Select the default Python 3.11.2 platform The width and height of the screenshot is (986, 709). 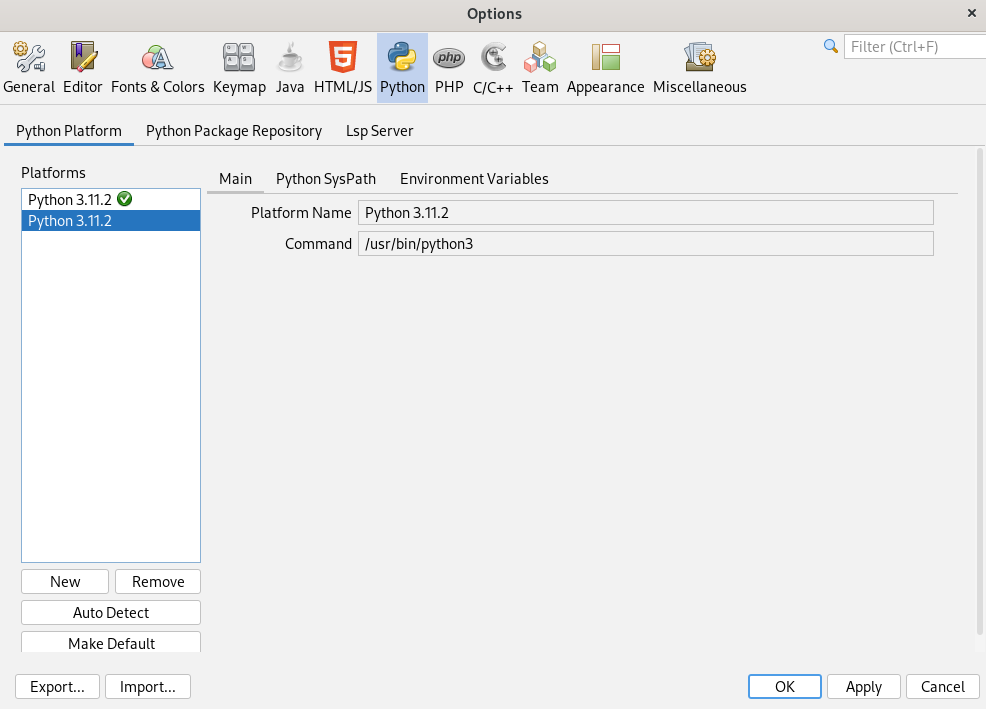[x=111, y=199]
